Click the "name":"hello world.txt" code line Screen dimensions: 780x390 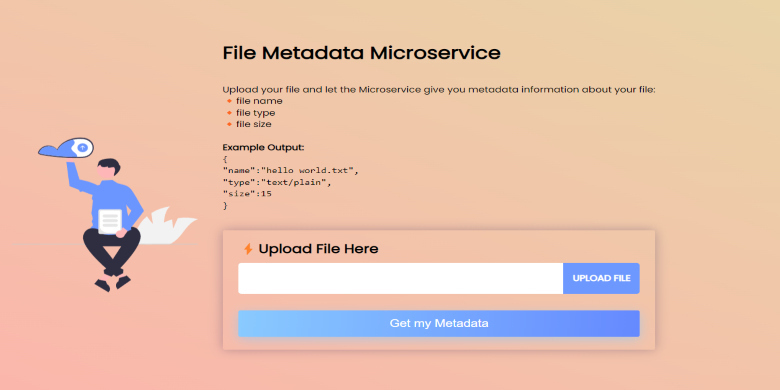[x=291, y=171]
